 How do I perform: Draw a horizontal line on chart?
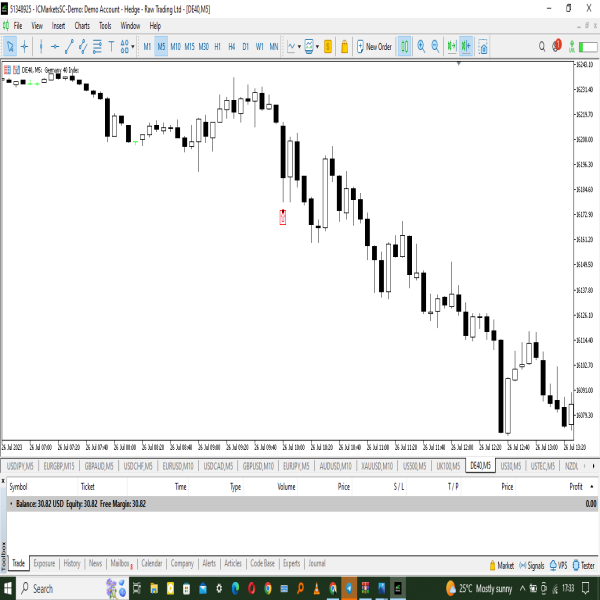pos(55,47)
